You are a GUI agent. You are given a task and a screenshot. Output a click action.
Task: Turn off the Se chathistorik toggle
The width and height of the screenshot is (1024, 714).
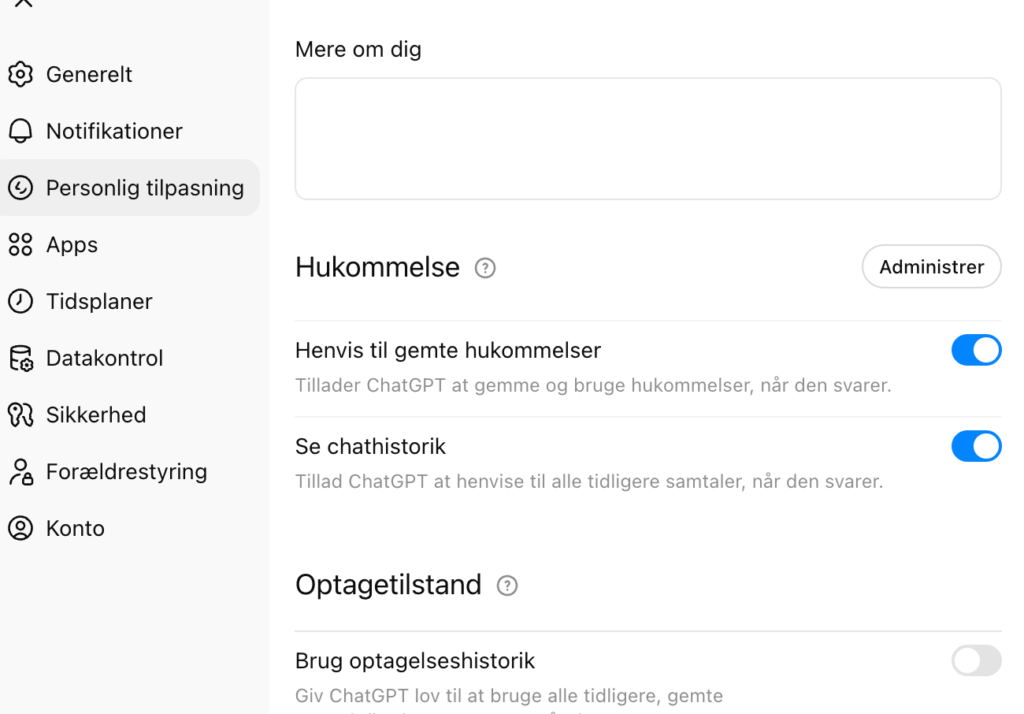point(976,446)
